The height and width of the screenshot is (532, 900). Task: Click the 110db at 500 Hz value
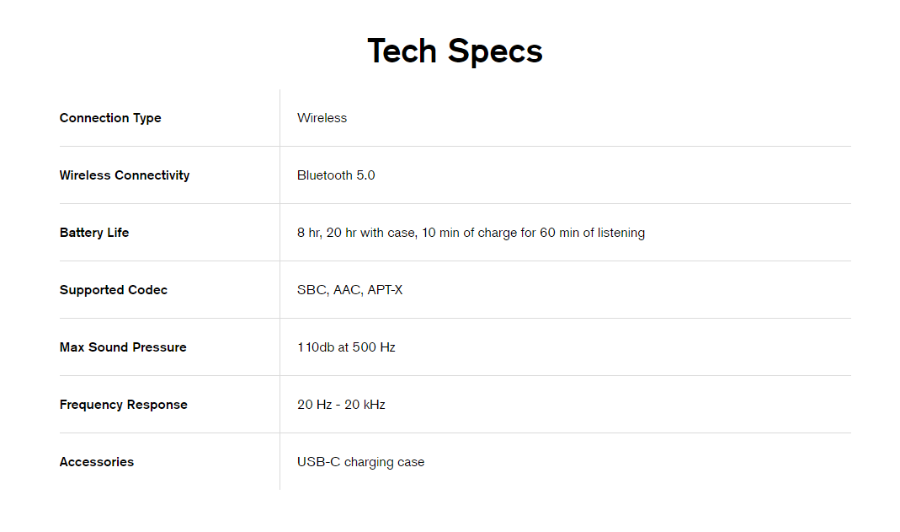coord(346,347)
